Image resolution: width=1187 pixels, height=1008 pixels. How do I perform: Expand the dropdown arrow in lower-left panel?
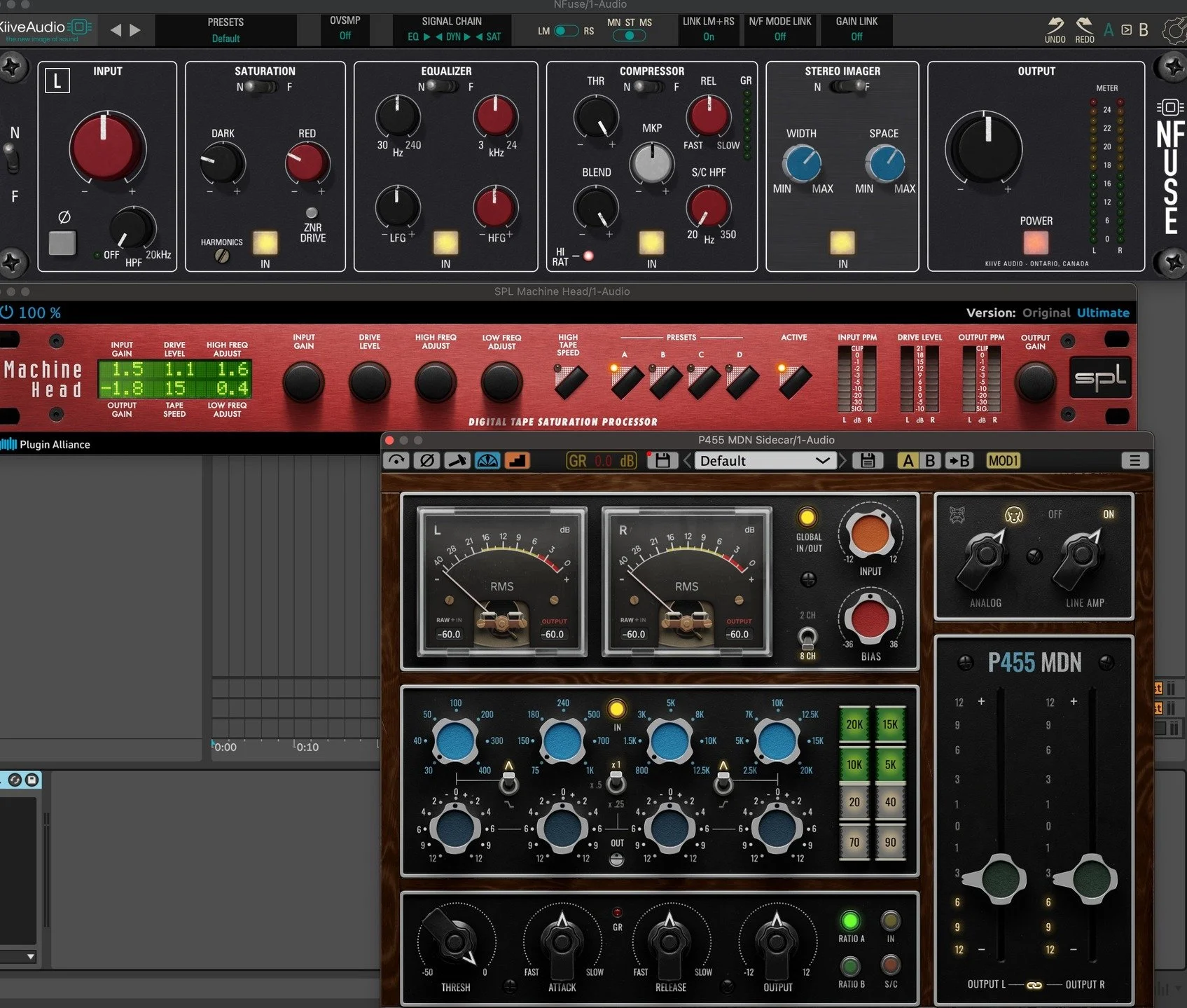click(30, 956)
